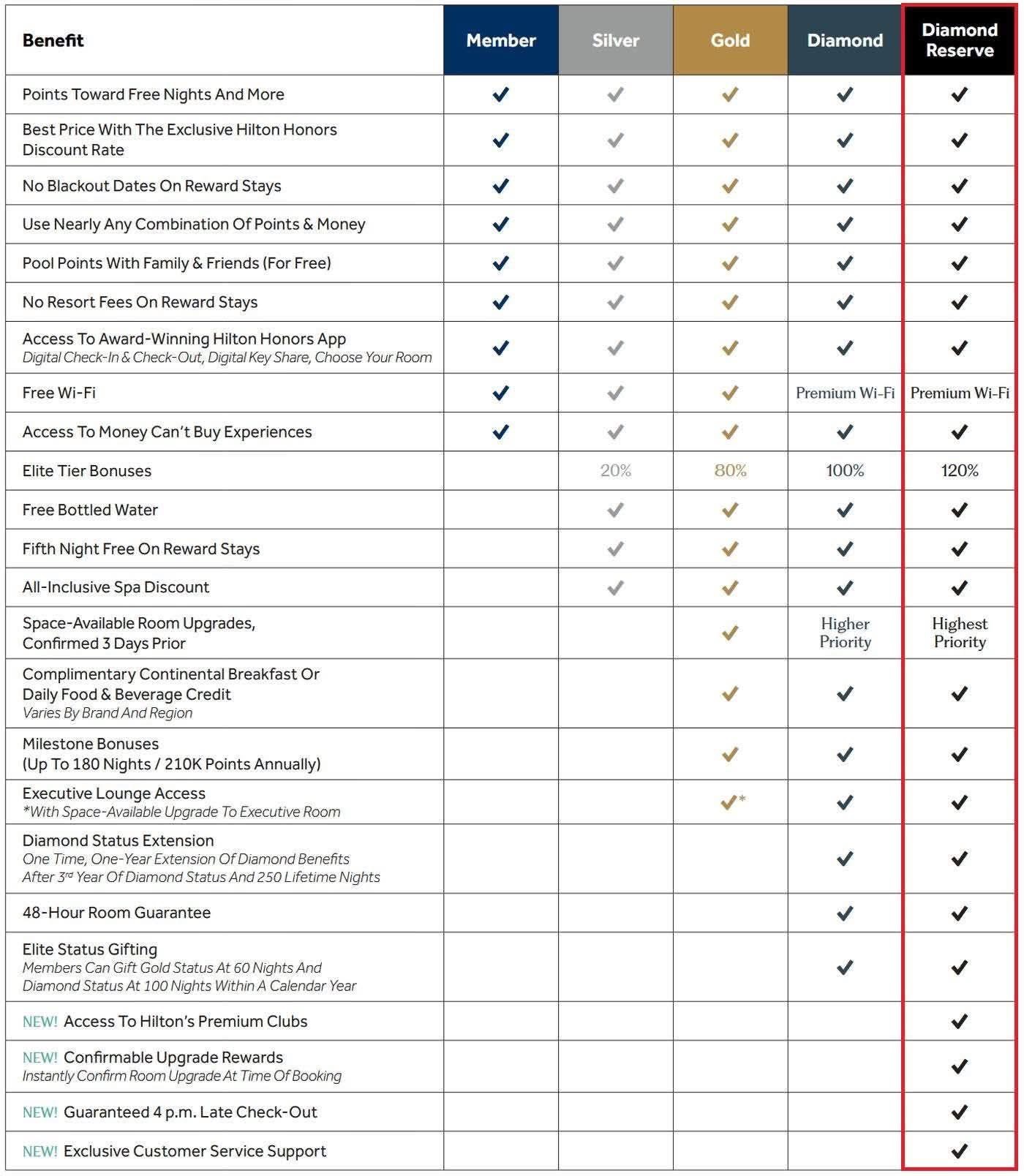Click Diamond checkmark for 48-Hour Room Guarantee

pyautogui.click(x=845, y=913)
